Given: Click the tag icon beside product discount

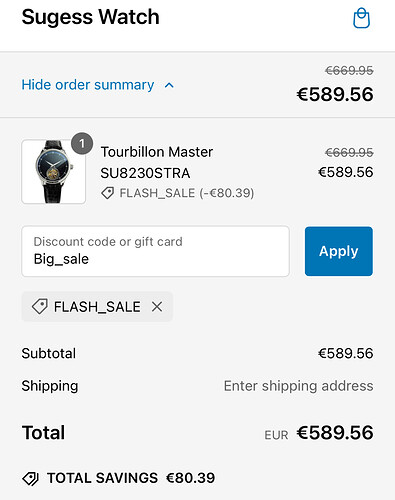Looking at the screenshot, I should click(x=108, y=193).
